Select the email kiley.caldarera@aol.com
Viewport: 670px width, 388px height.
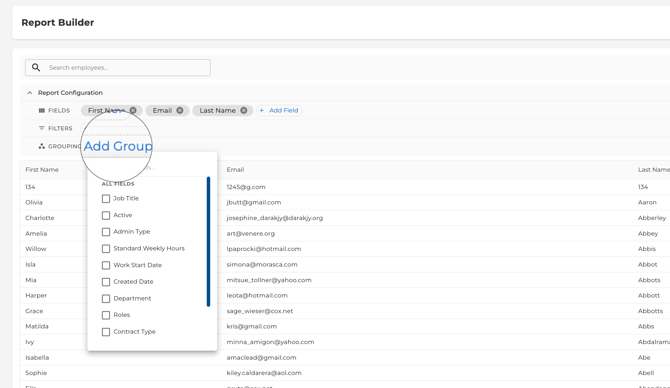pyautogui.click(x=264, y=373)
